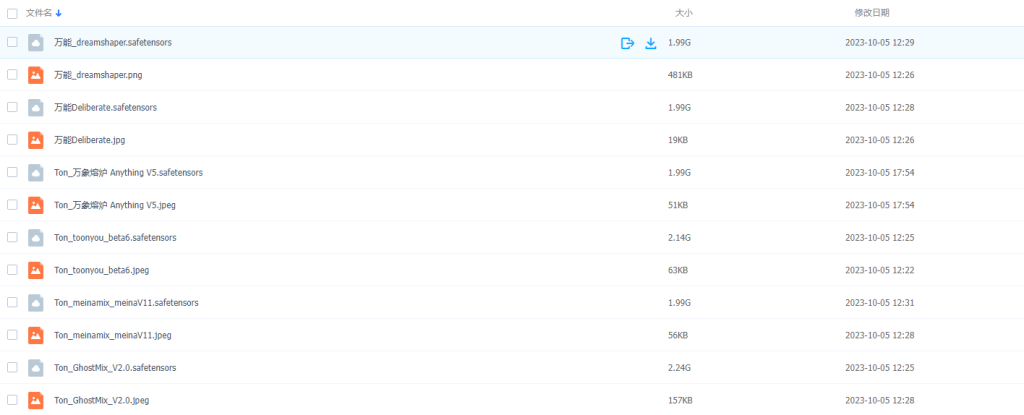Click file icon of Ton_GhostMix_V2.0.safetensors

coord(36,368)
